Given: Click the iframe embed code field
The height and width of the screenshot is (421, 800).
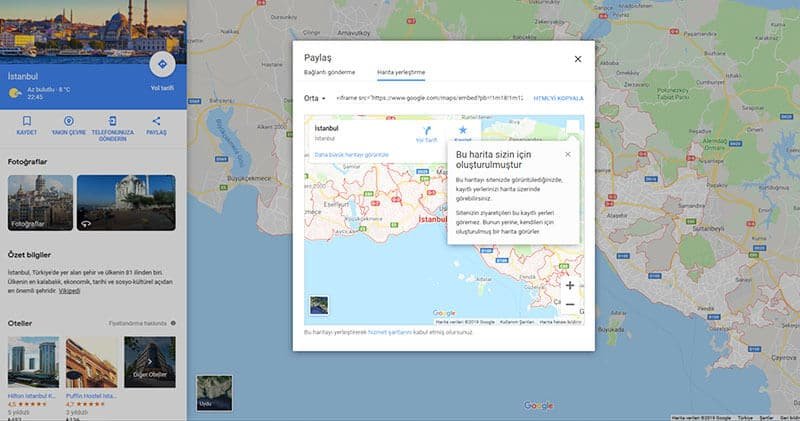Looking at the screenshot, I should click(x=430, y=98).
